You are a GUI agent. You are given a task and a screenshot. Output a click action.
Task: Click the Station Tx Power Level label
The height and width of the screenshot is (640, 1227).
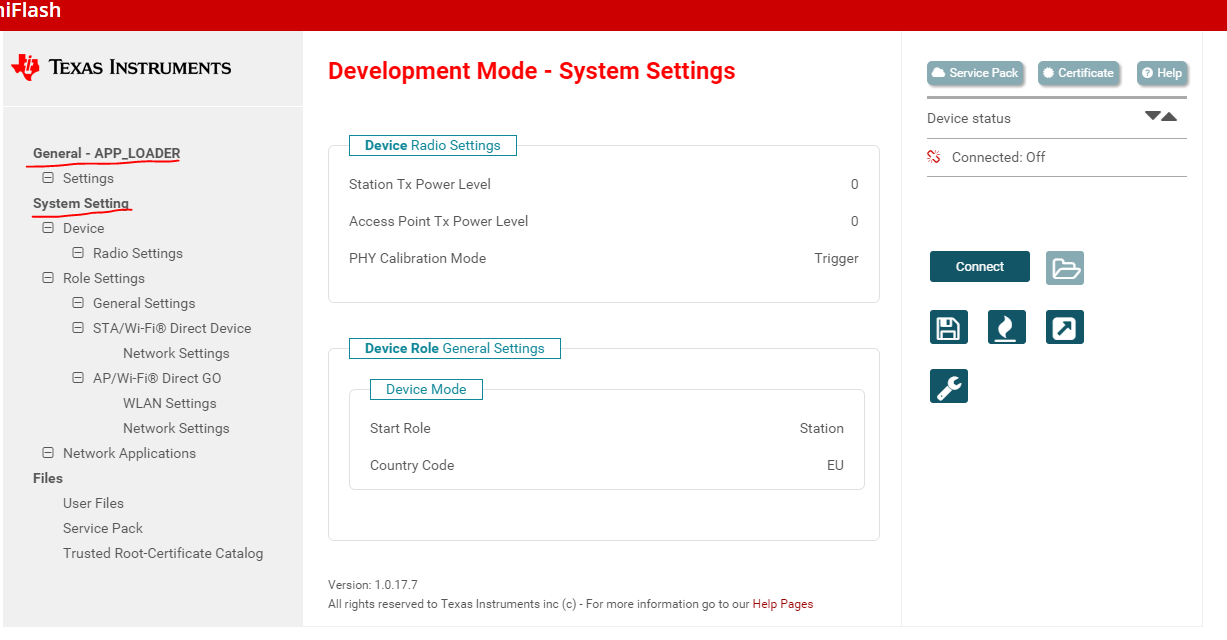point(420,184)
